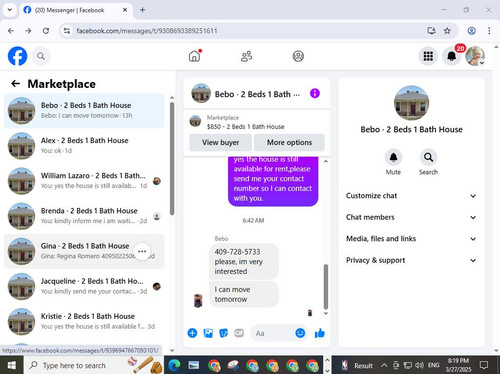Show hidden system tray icons
The height and width of the screenshot is (374, 500).
[384, 365]
